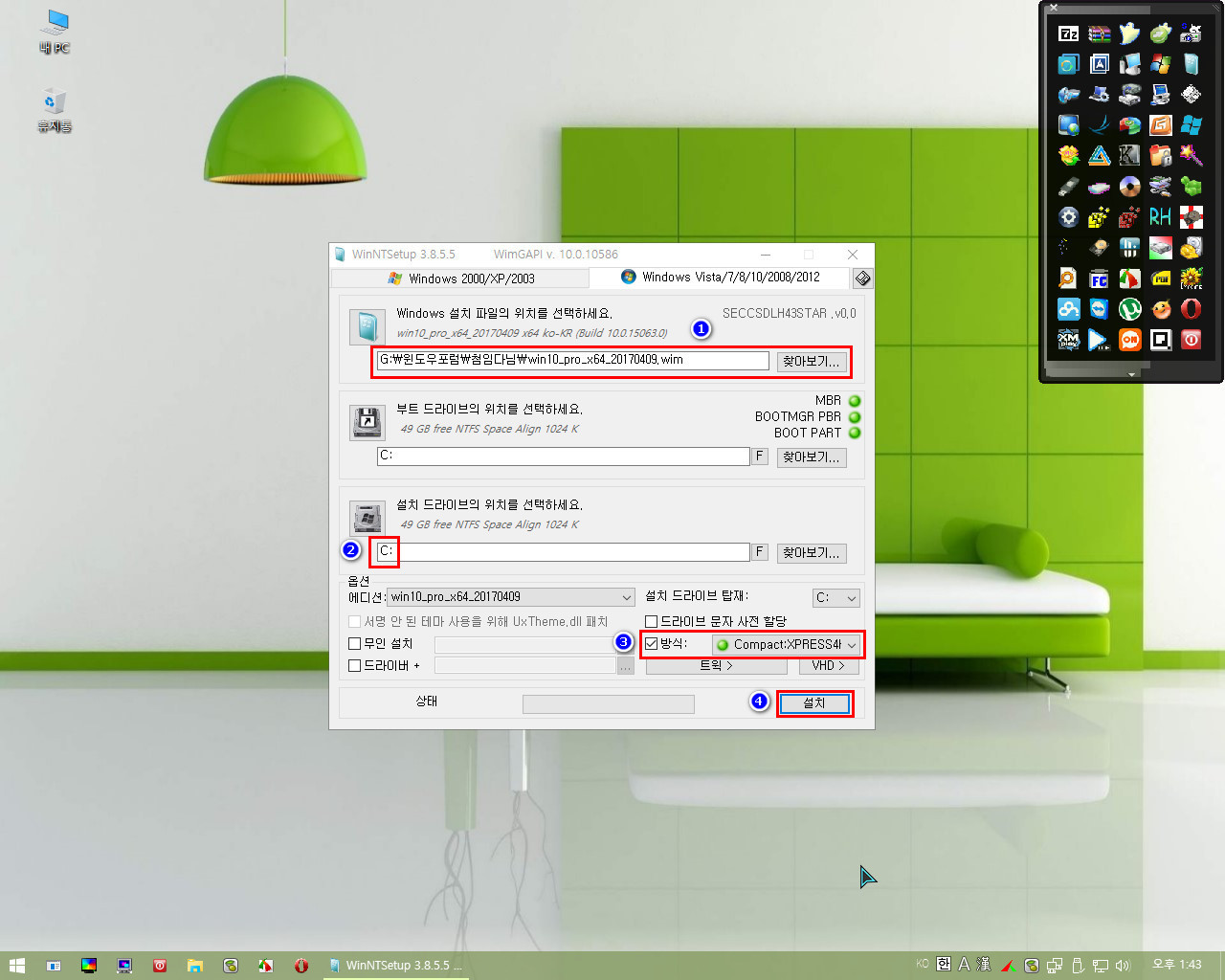Click the boot drive C: input field
This screenshot has width=1225, height=980.
[x=564, y=457]
